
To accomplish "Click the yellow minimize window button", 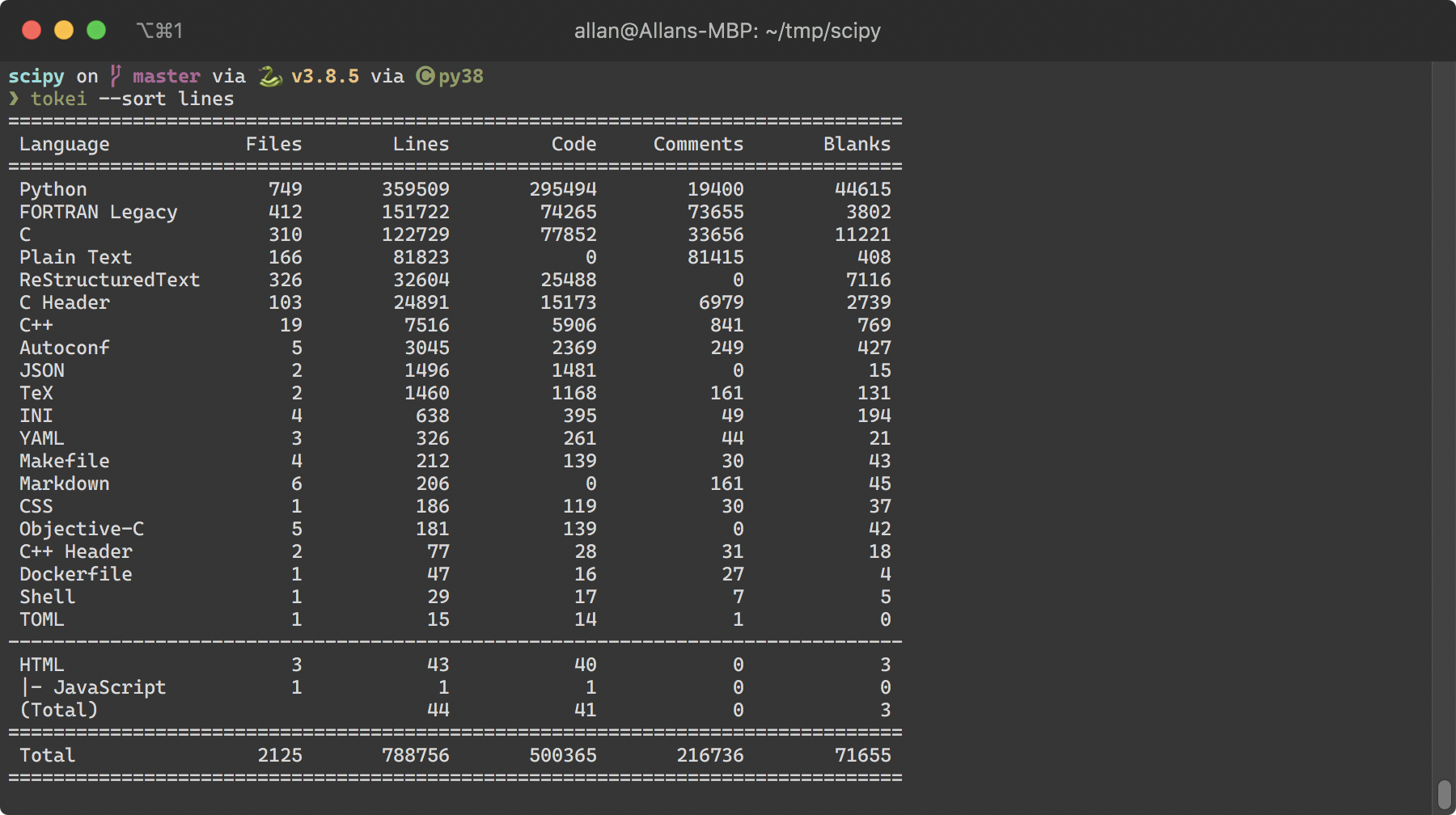I will [64, 31].
